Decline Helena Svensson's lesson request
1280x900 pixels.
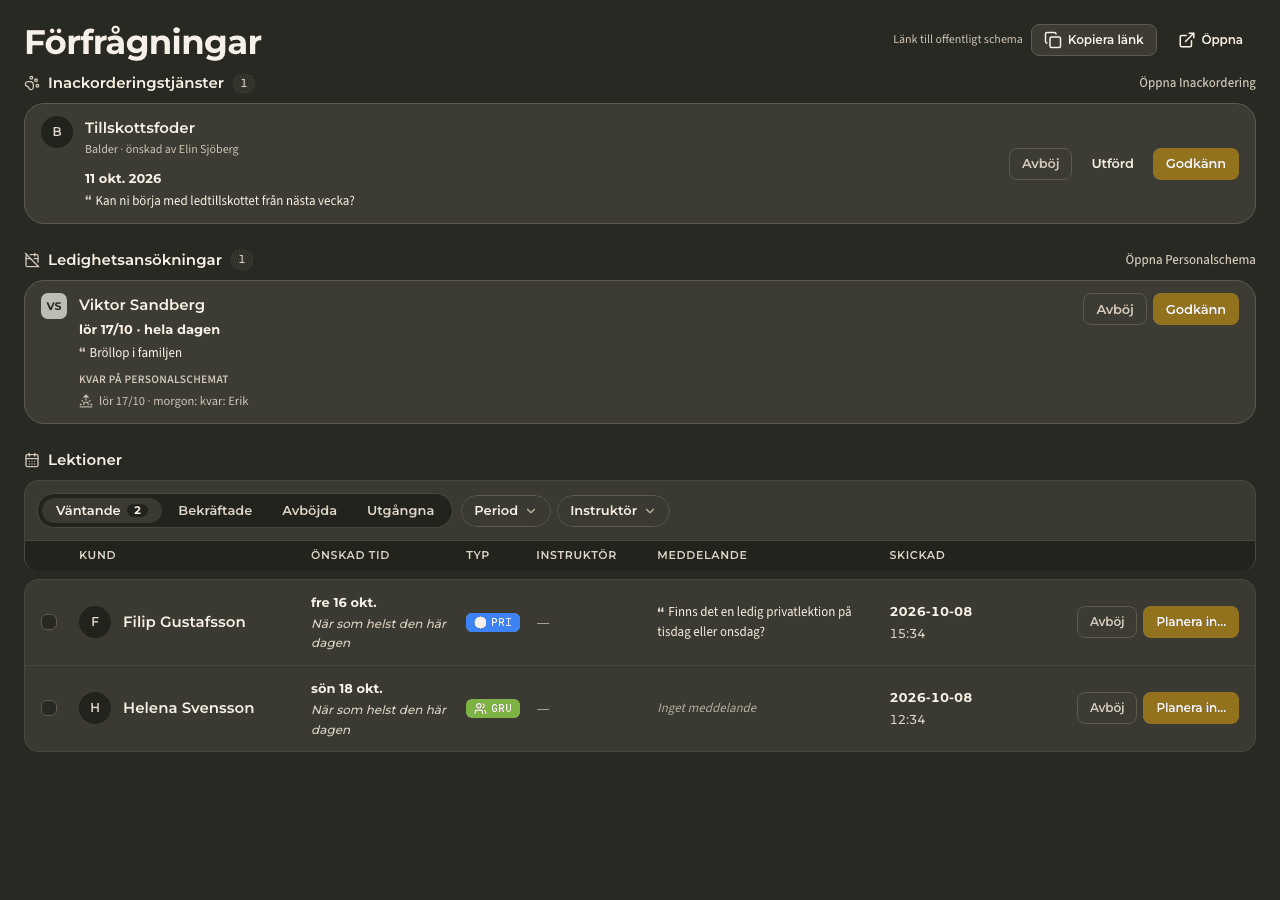(1107, 708)
